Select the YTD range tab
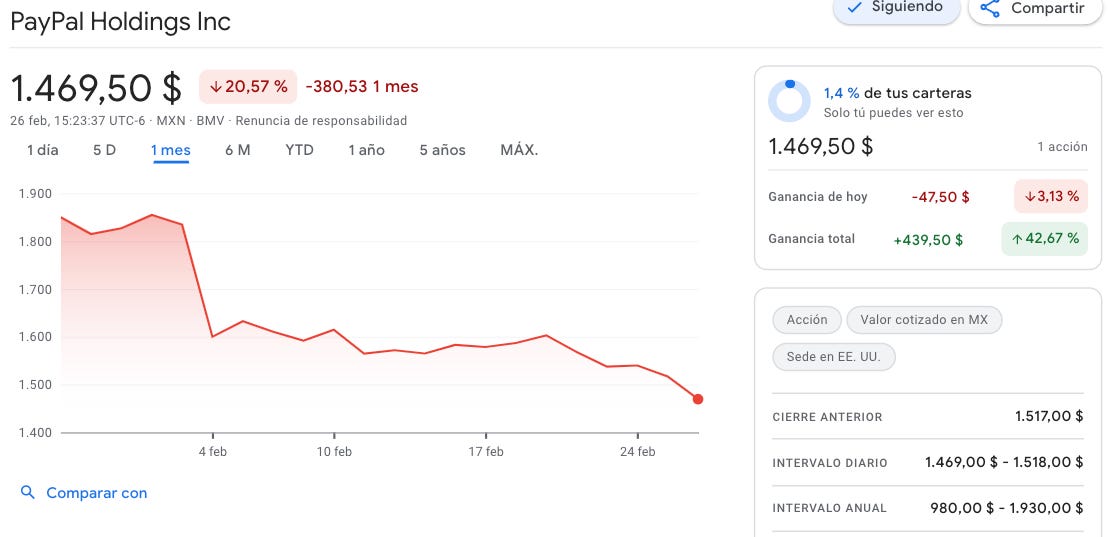1108x537 pixels. click(299, 151)
